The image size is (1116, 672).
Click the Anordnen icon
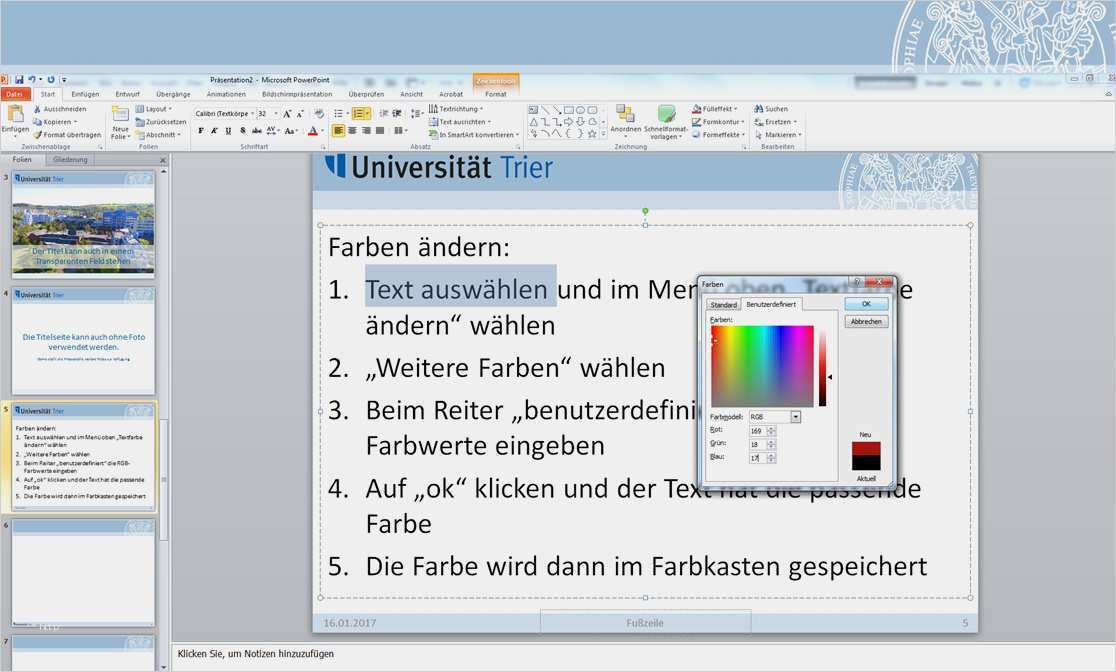pos(625,114)
